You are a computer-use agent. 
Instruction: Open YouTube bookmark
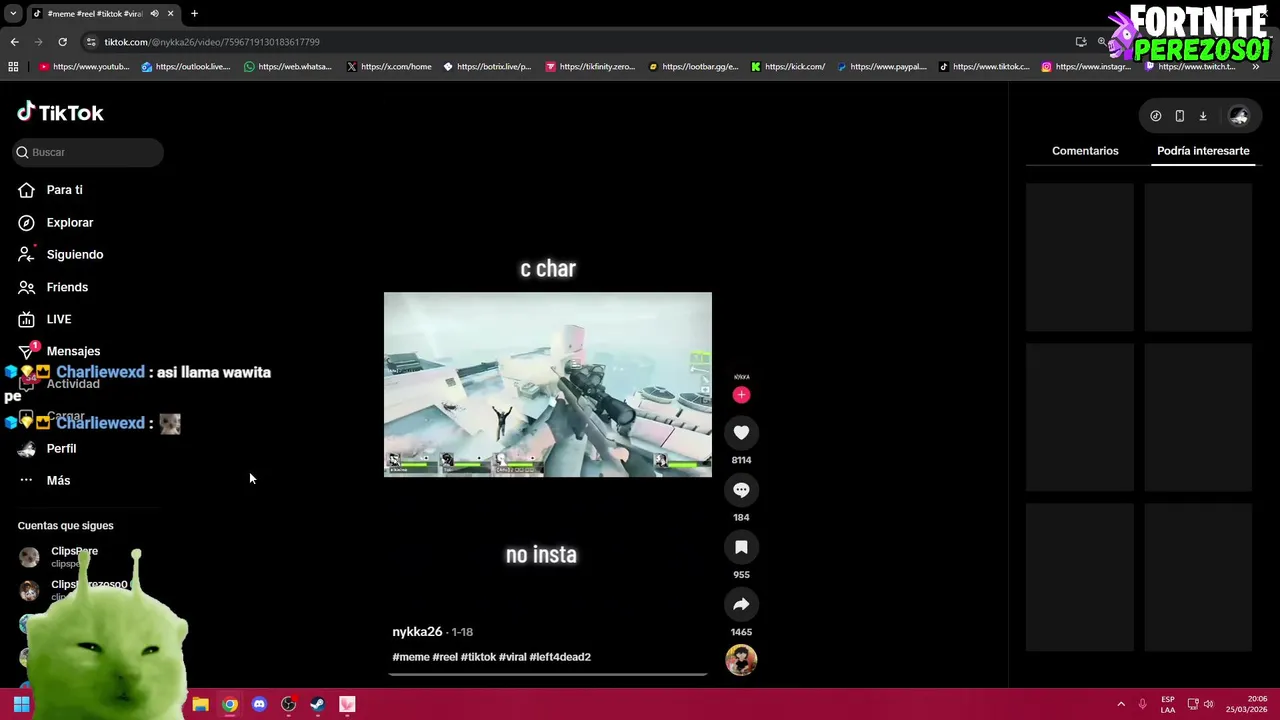click(x=84, y=67)
